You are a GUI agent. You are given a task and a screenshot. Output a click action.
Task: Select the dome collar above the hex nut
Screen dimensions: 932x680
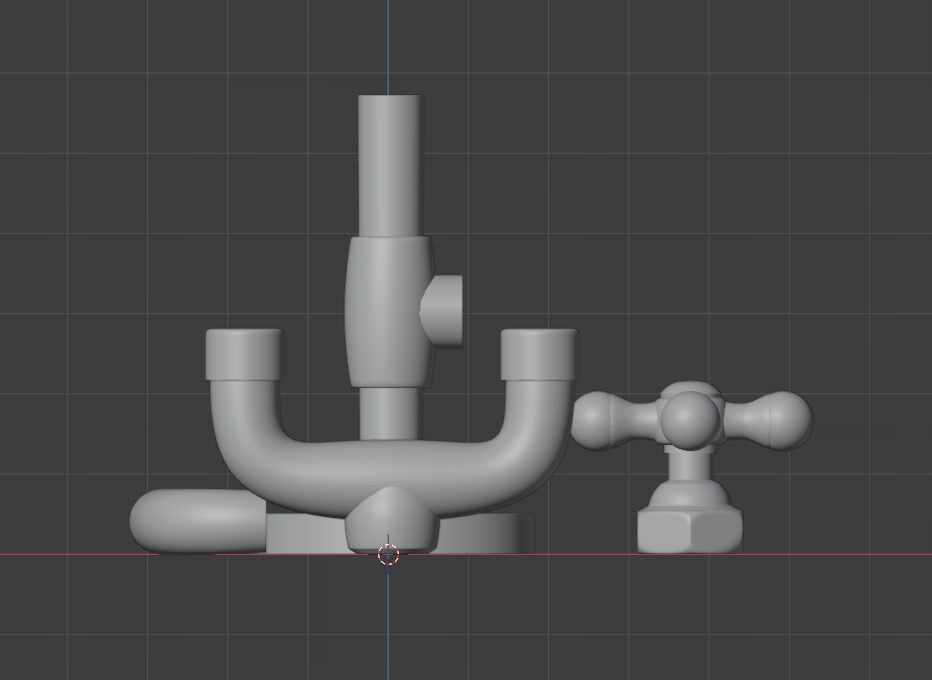[689, 495]
